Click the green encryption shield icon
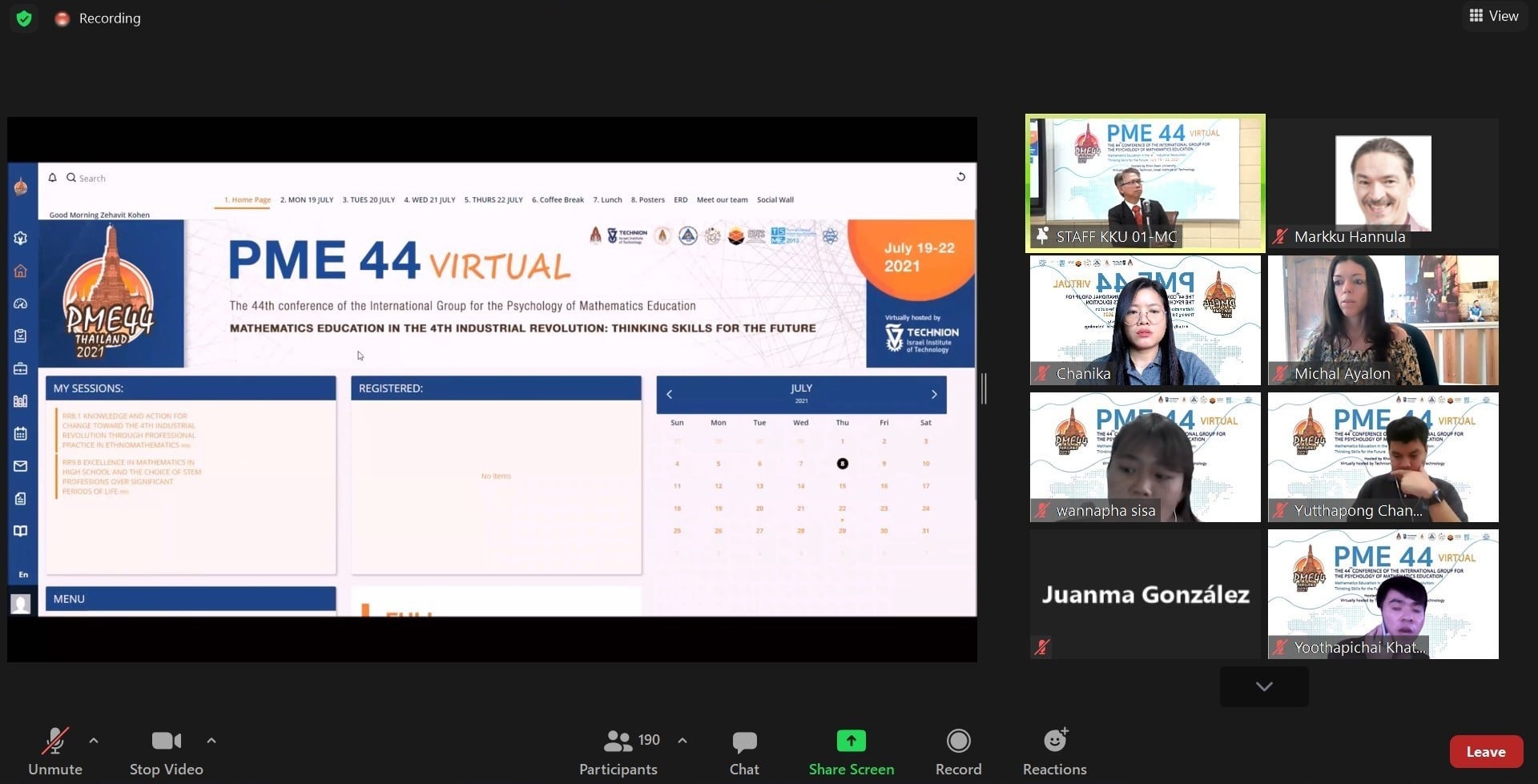 click(x=24, y=18)
